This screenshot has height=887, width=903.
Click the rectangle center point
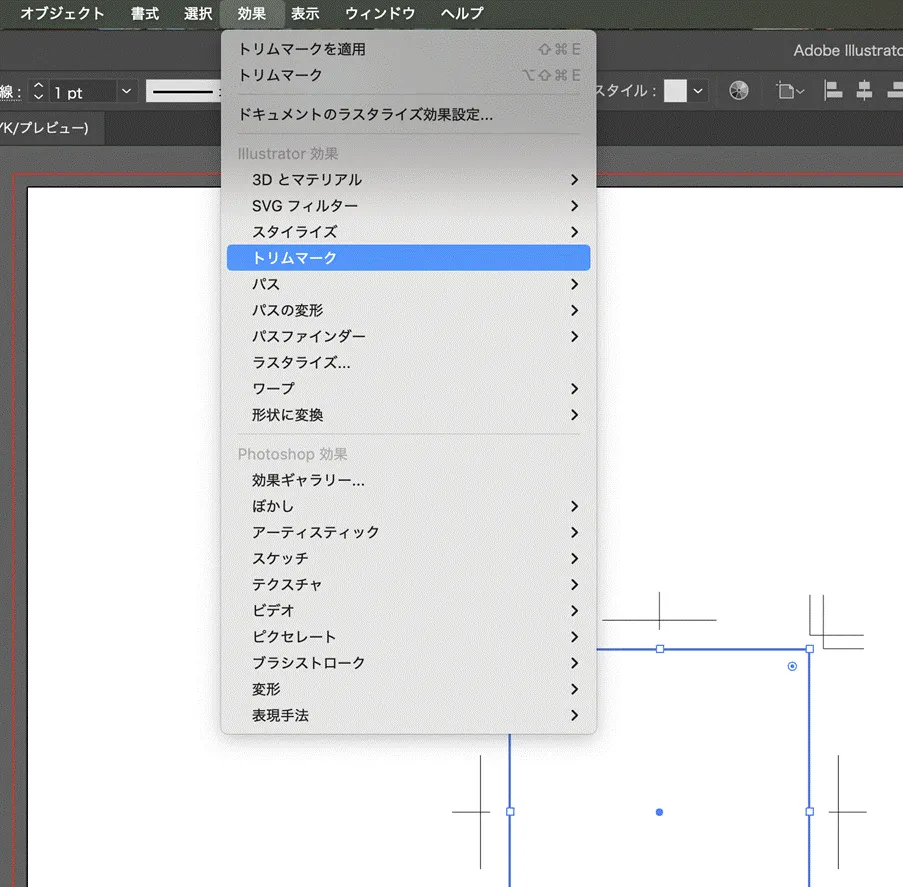(x=659, y=812)
